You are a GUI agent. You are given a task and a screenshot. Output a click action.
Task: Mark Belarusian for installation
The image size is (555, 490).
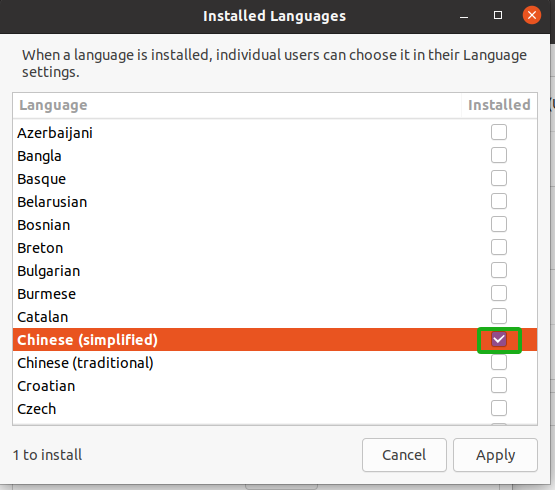(x=499, y=201)
